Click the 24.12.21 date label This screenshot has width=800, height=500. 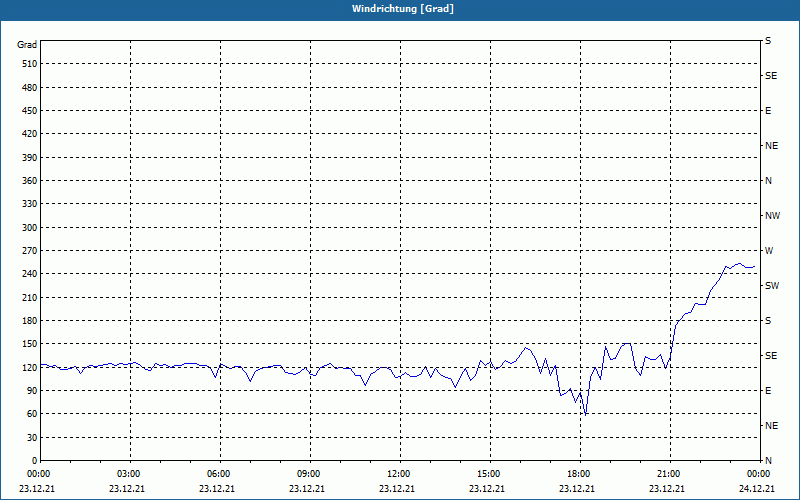pyautogui.click(x=757, y=489)
